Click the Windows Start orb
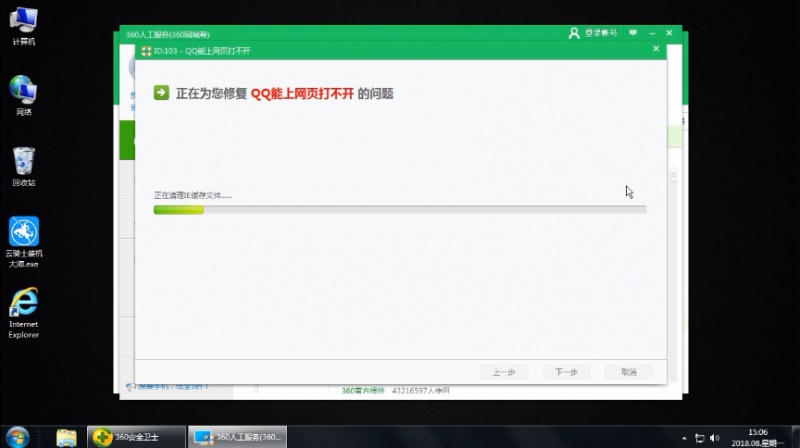The height and width of the screenshot is (448, 800). 17,437
